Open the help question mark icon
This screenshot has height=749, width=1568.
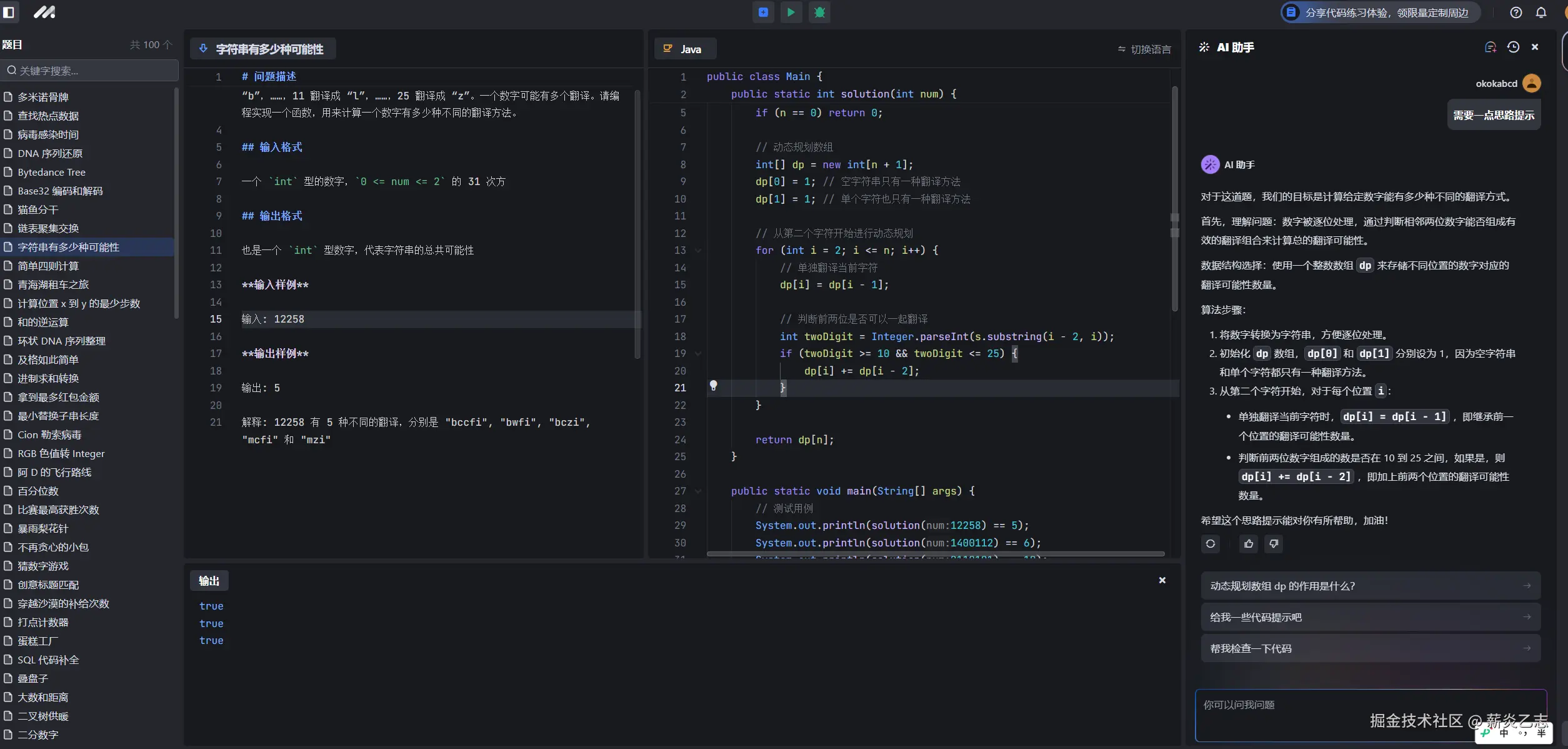tap(1516, 13)
